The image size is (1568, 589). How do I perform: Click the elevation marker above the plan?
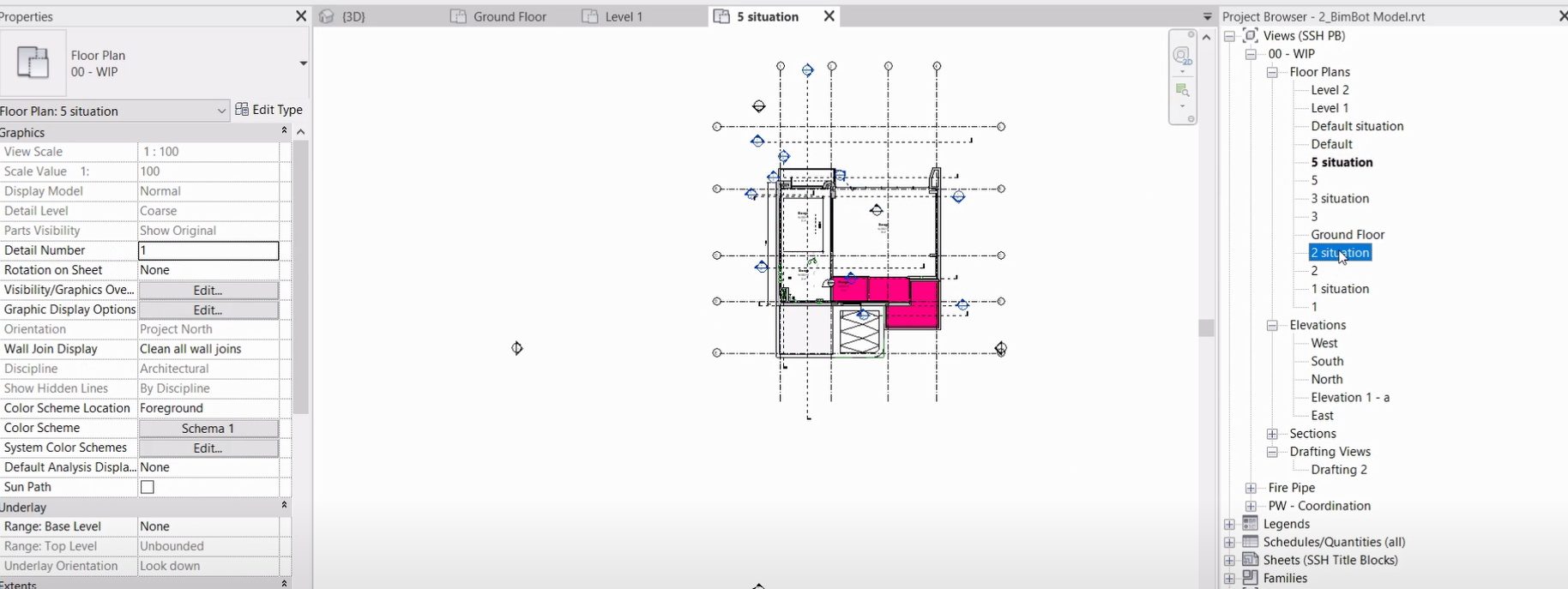[x=758, y=106]
